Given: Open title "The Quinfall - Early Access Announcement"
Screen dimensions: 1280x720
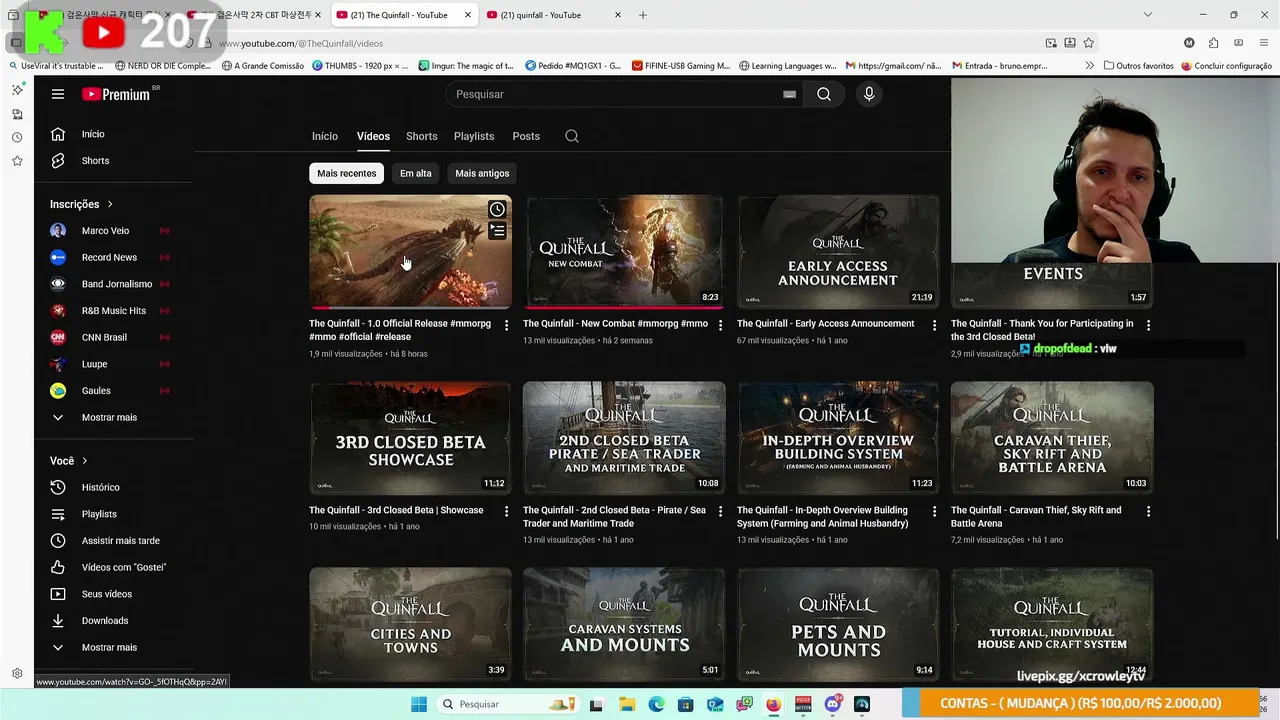Looking at the screenshot, I should coord(826,324).
